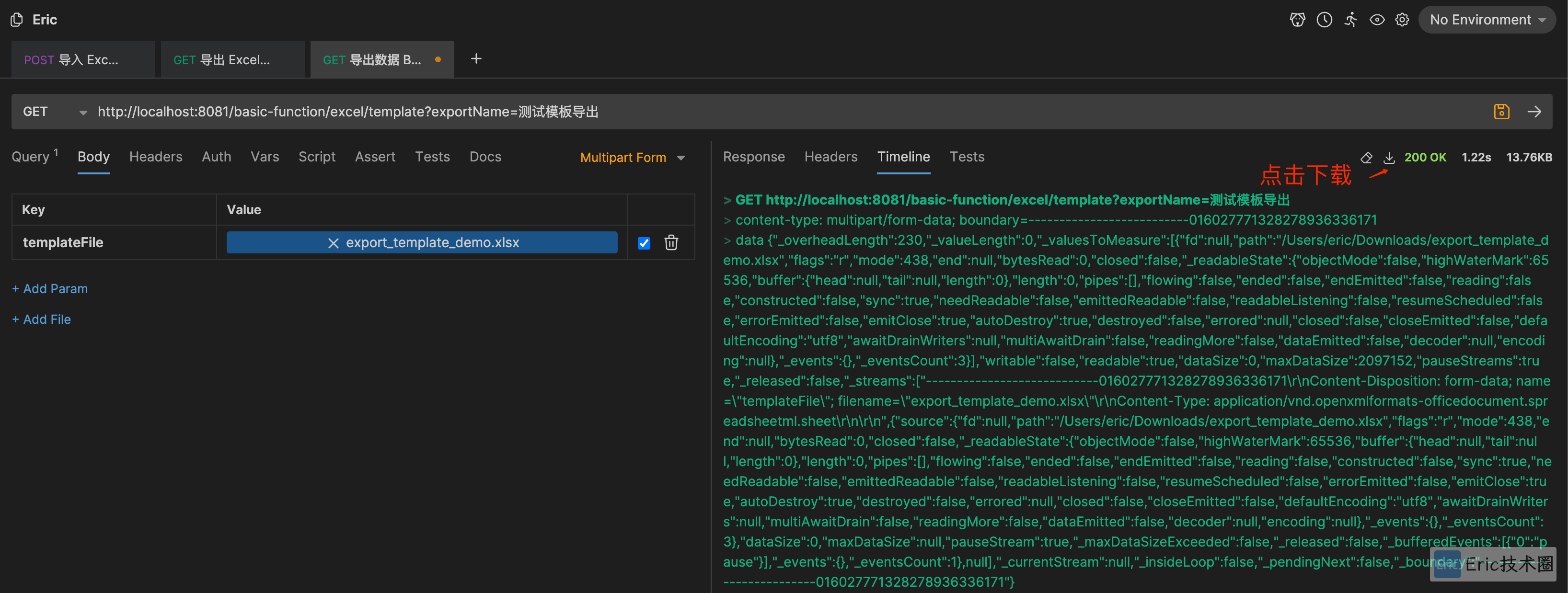Open the collection runner icon
This screenshot has width=1568, height=593.
pos(1351,20)
